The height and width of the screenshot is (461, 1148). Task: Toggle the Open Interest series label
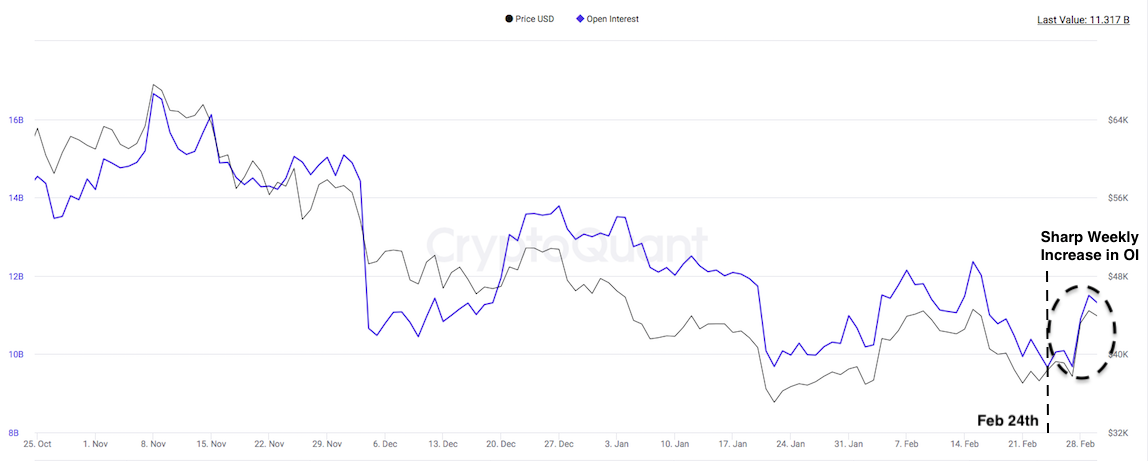[612, 19]
